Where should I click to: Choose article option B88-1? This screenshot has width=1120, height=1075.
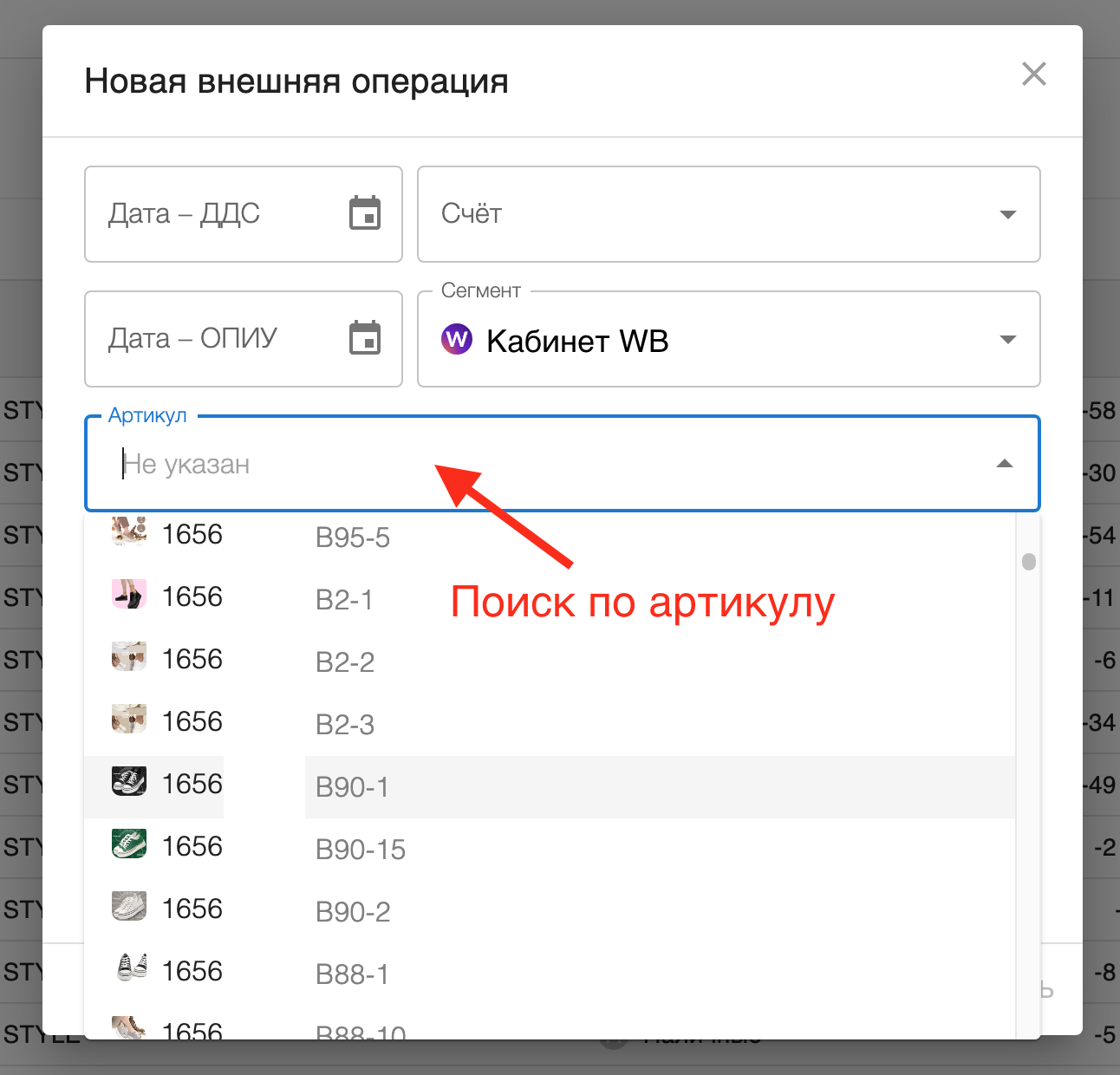(x=550, y=974)
